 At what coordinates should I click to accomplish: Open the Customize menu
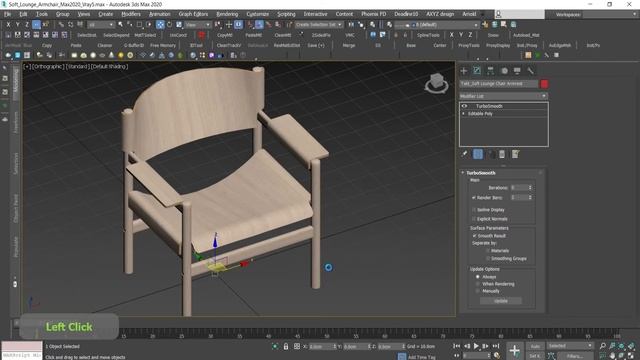pos(258,14)
